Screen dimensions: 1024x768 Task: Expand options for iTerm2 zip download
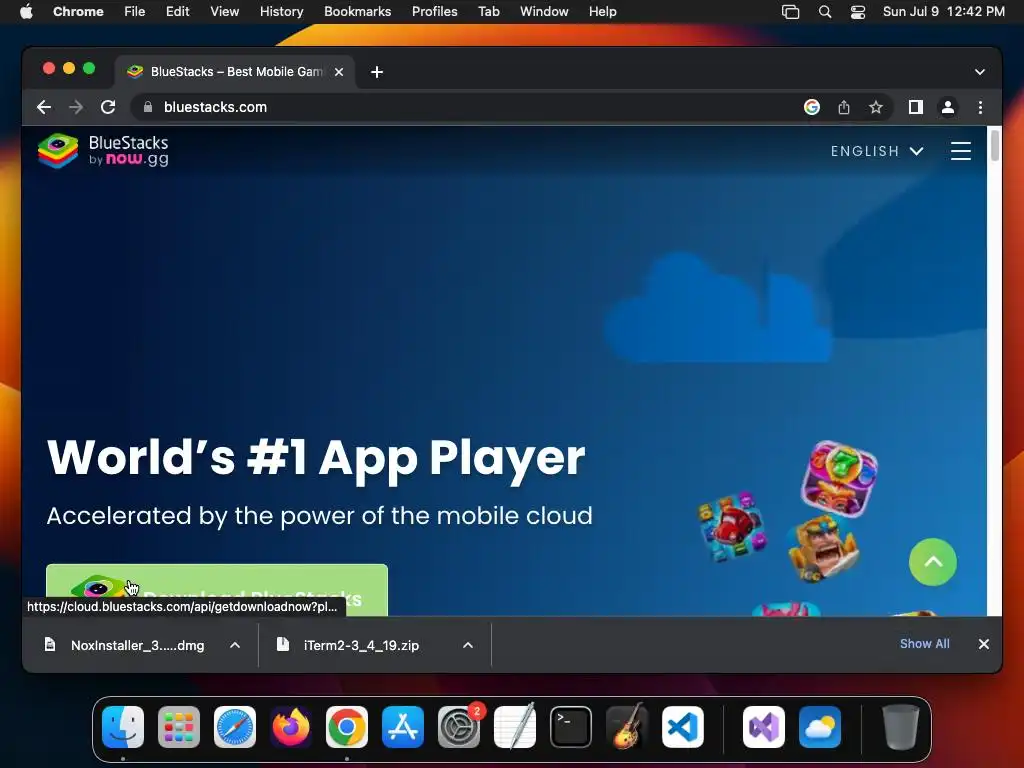click(x=468, y=645)
